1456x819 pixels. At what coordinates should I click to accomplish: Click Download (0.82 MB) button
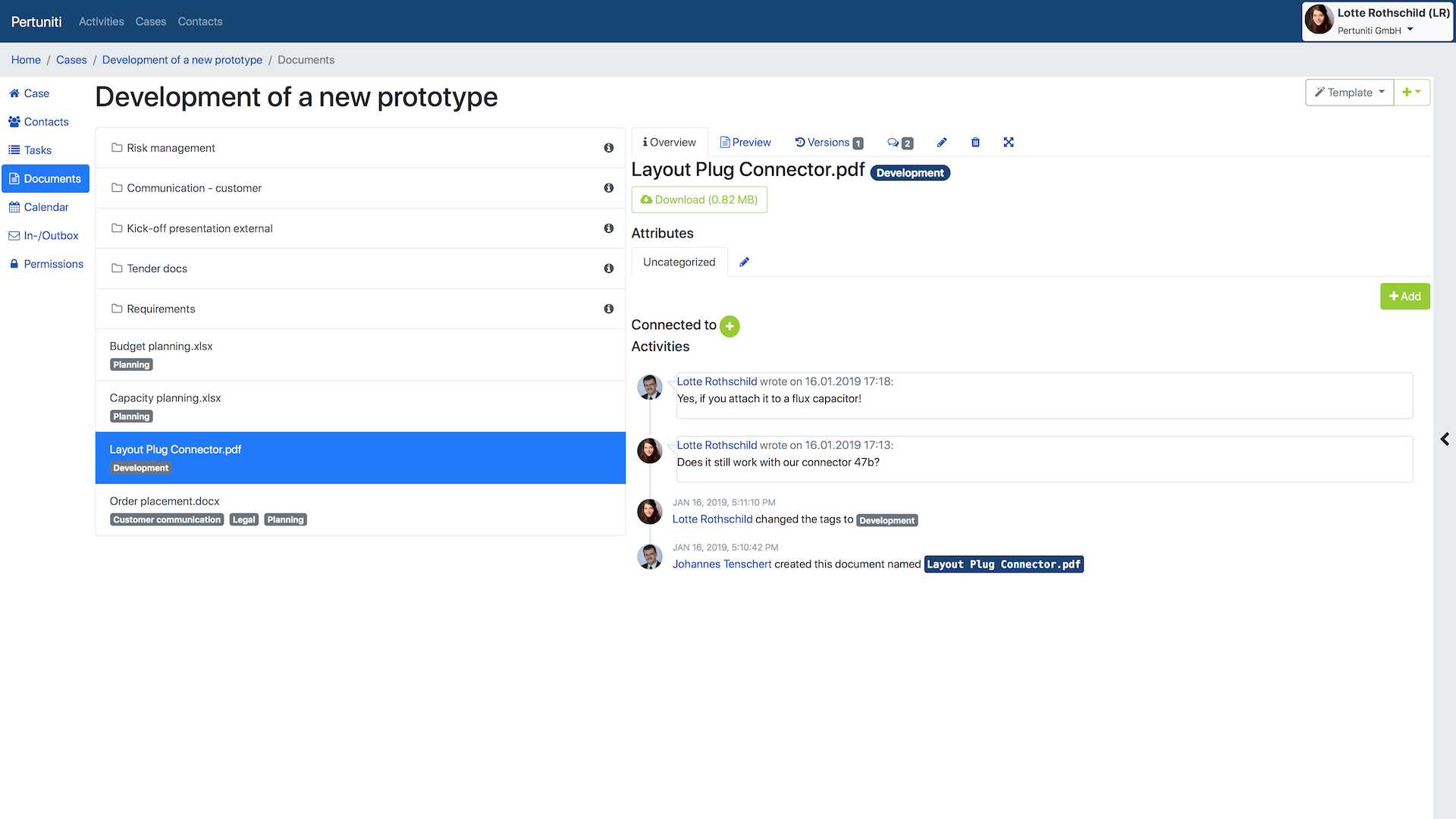[x=699, y=200]
